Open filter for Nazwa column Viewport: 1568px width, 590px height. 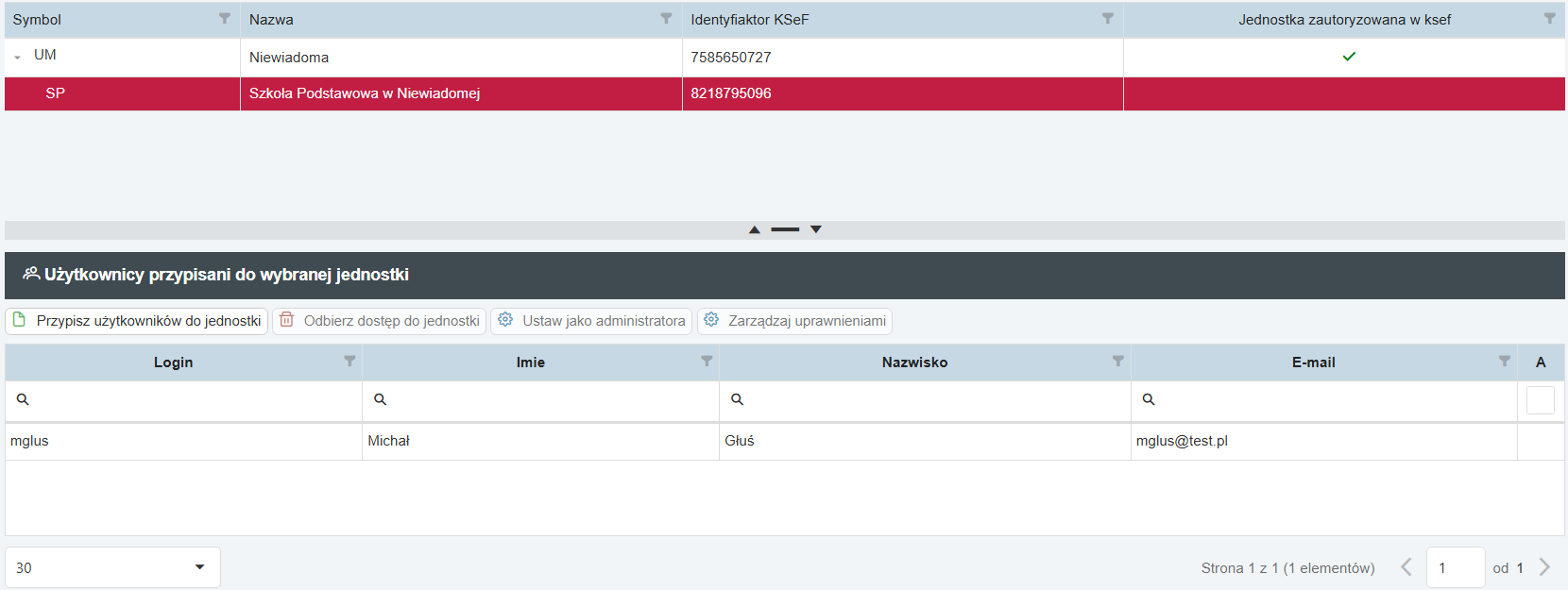click(x=666, y=19)
